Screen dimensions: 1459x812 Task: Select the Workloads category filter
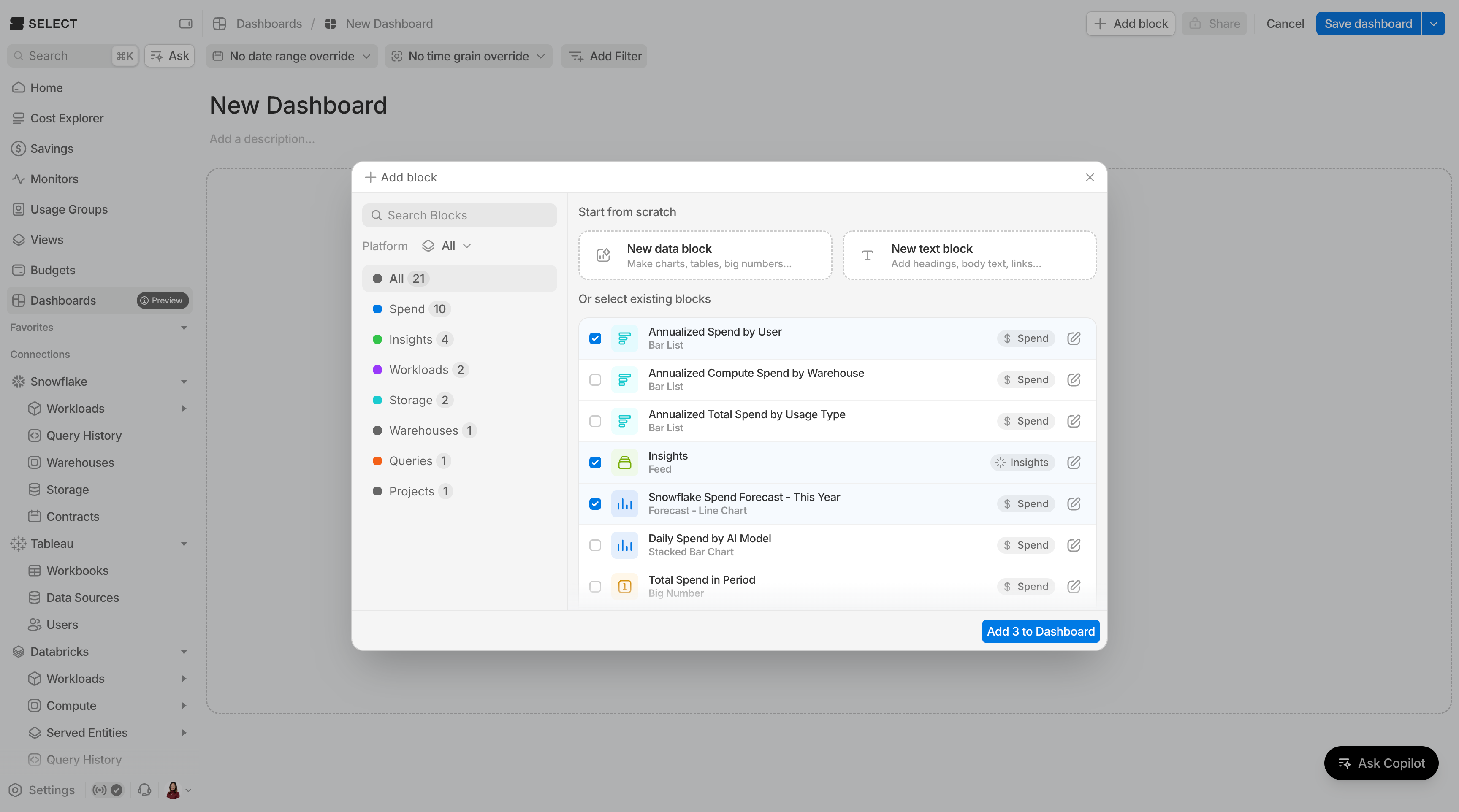pos(459,369)
